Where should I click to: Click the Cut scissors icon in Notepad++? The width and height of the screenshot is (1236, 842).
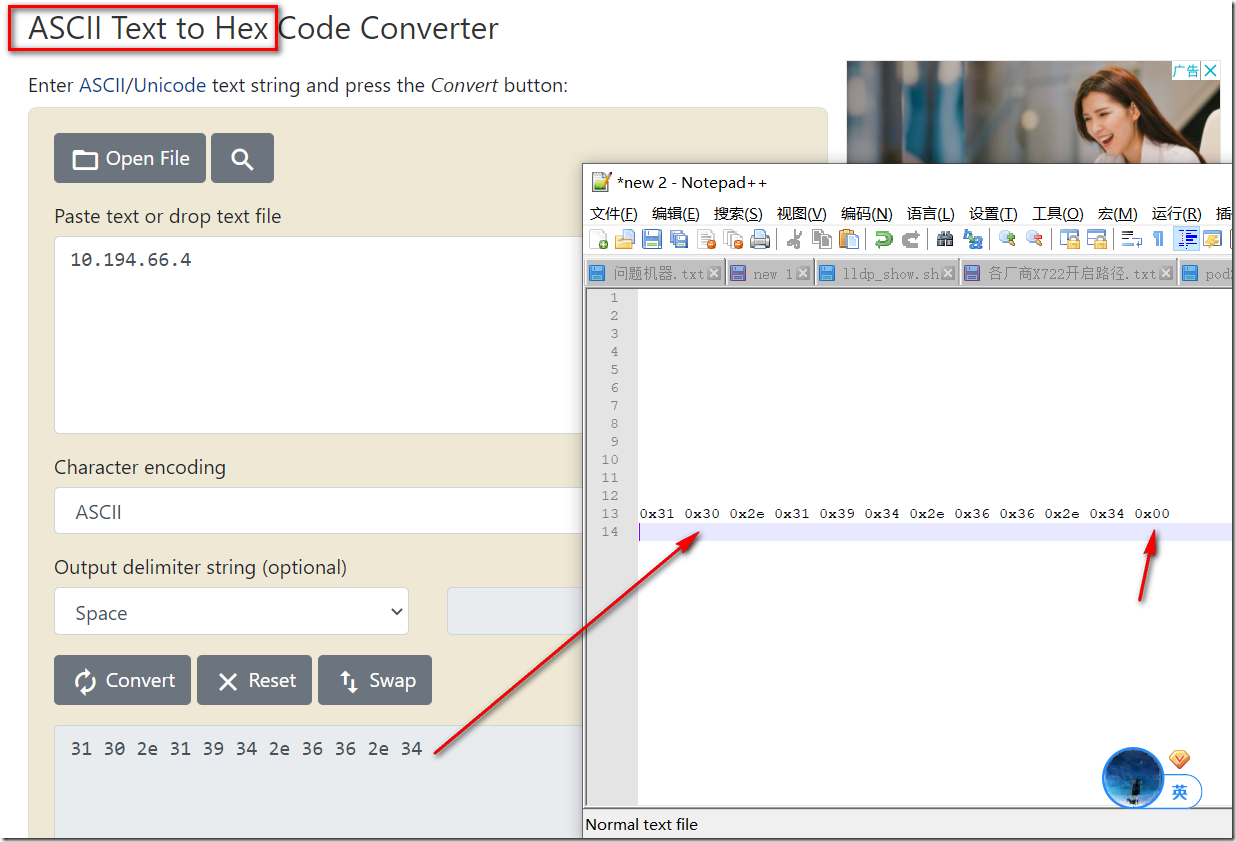[795, 239]
